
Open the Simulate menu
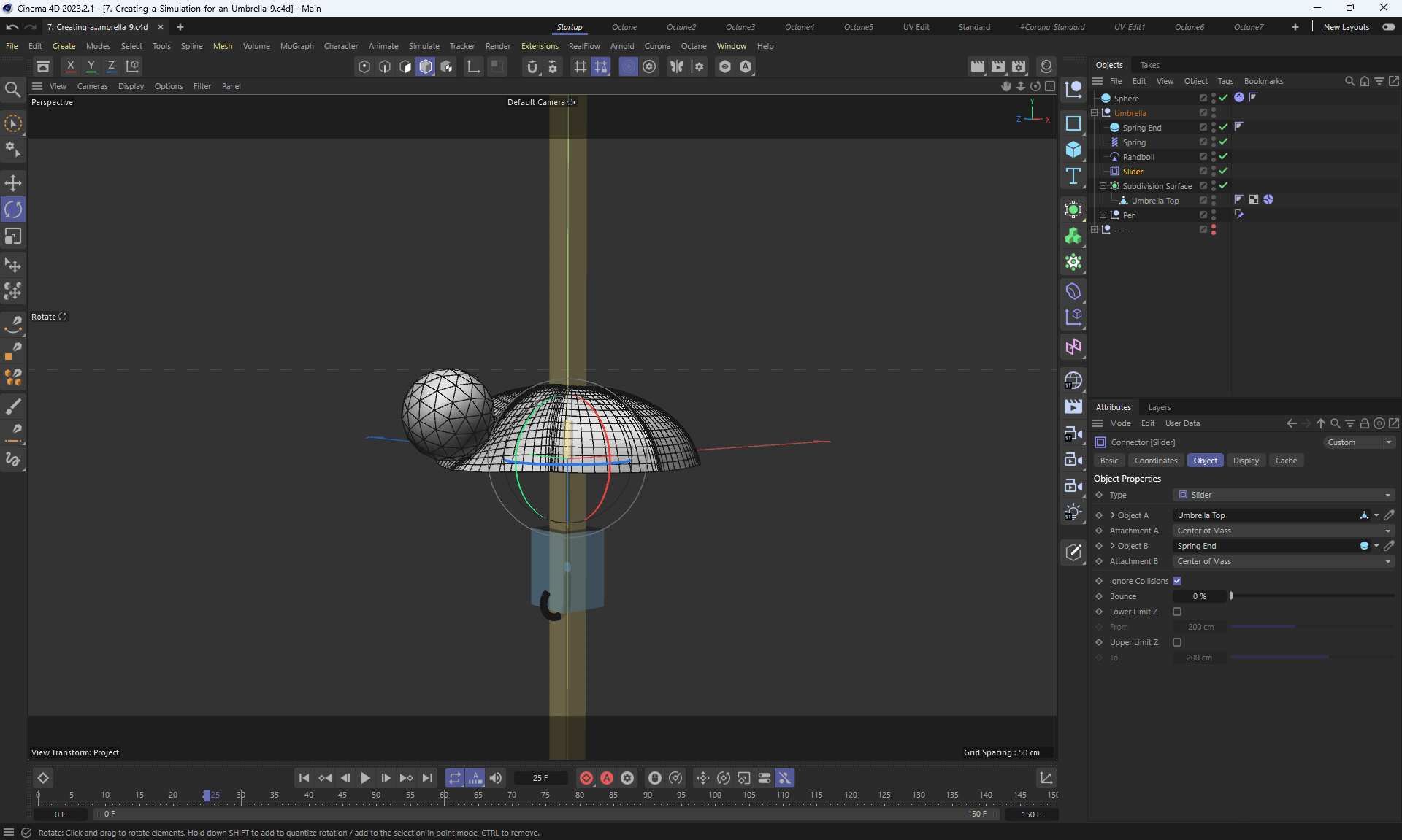click(424, 46)
